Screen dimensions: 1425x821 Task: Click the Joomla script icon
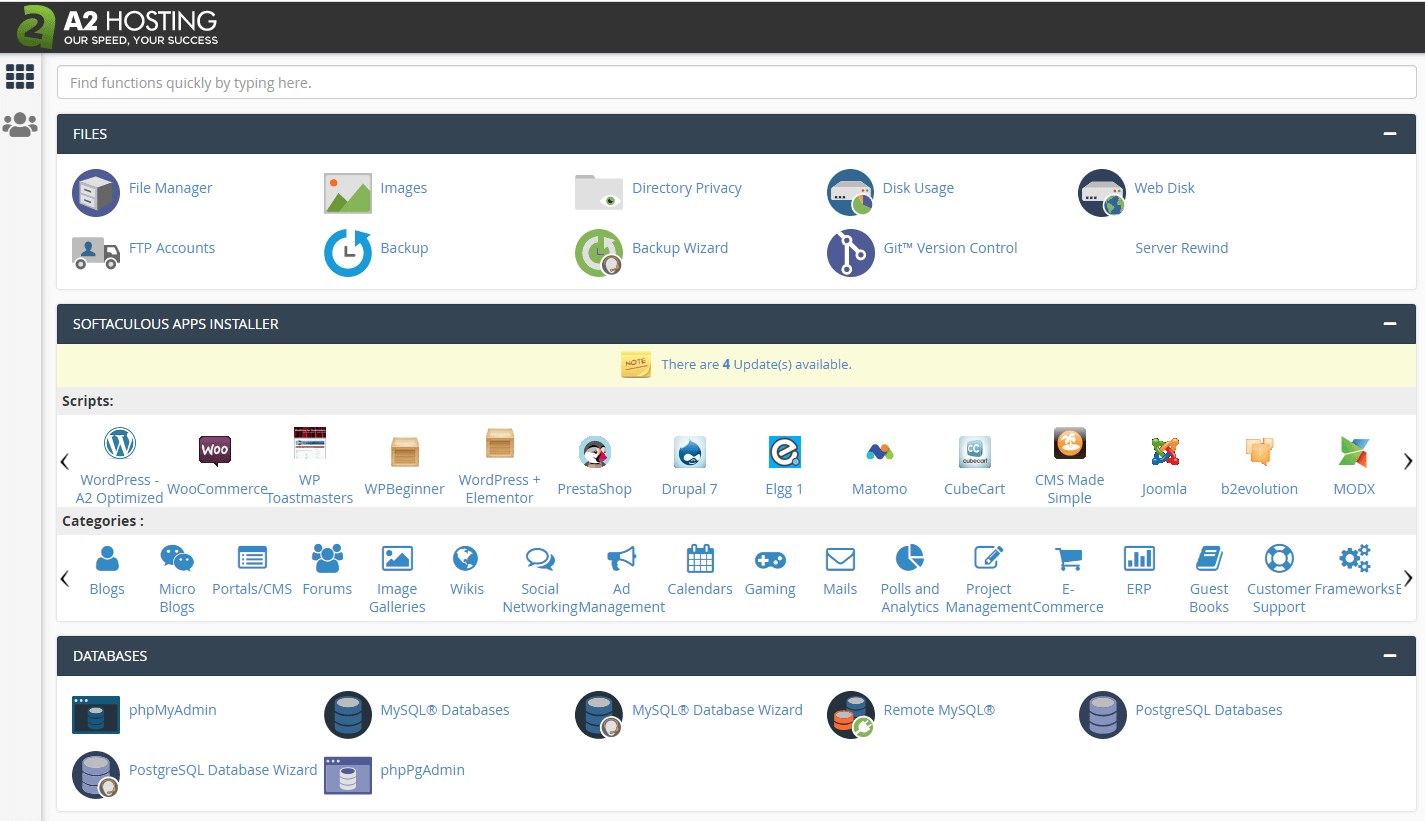point(1165,452)
